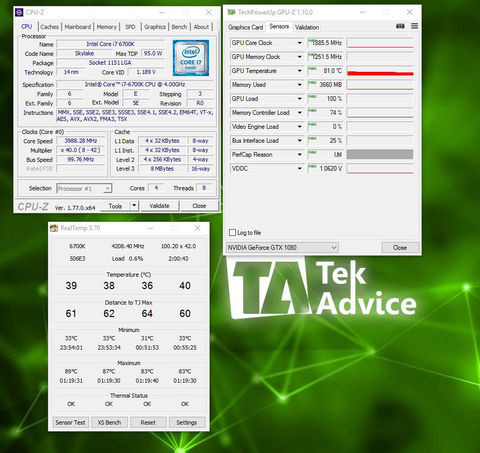Screen dimensions: 480x453
Task: Click the Instructions text in CPU-Z
Action: [x=135, y=116]
